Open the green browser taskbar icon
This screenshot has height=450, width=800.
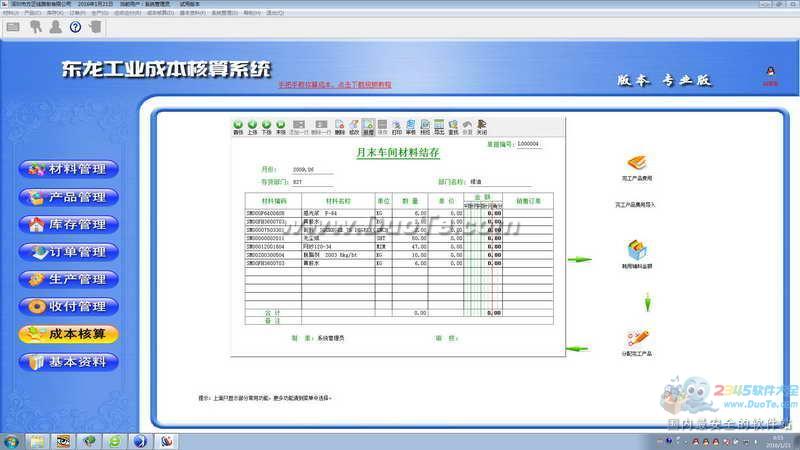click(x=115, y=441)
